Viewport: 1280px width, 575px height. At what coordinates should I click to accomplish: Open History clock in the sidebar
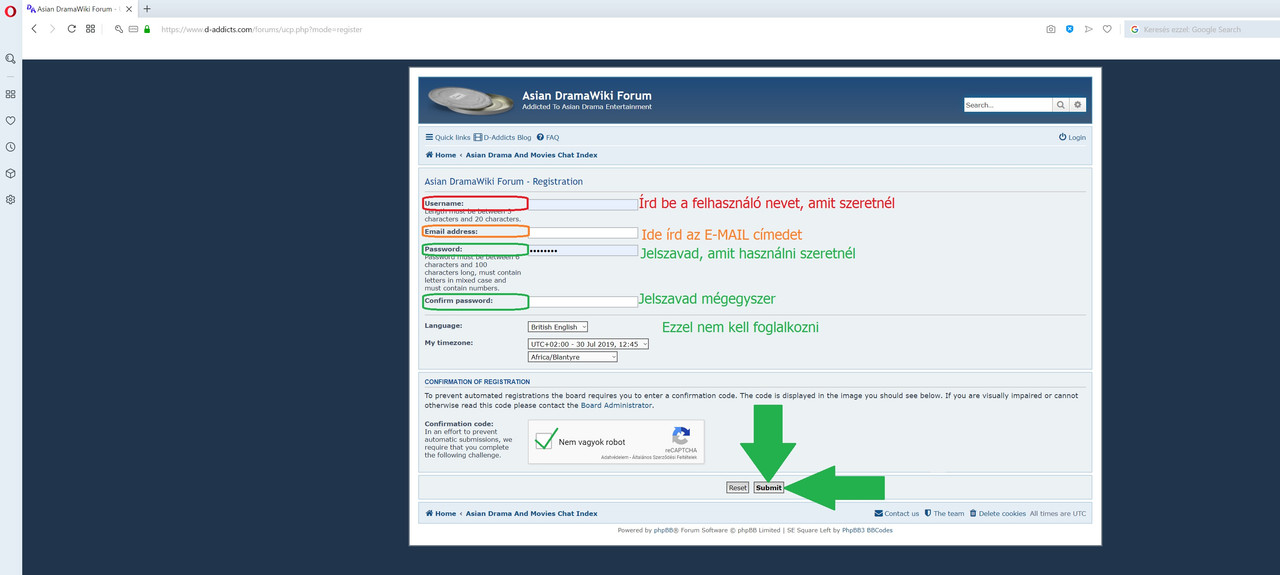pos(10,147)
